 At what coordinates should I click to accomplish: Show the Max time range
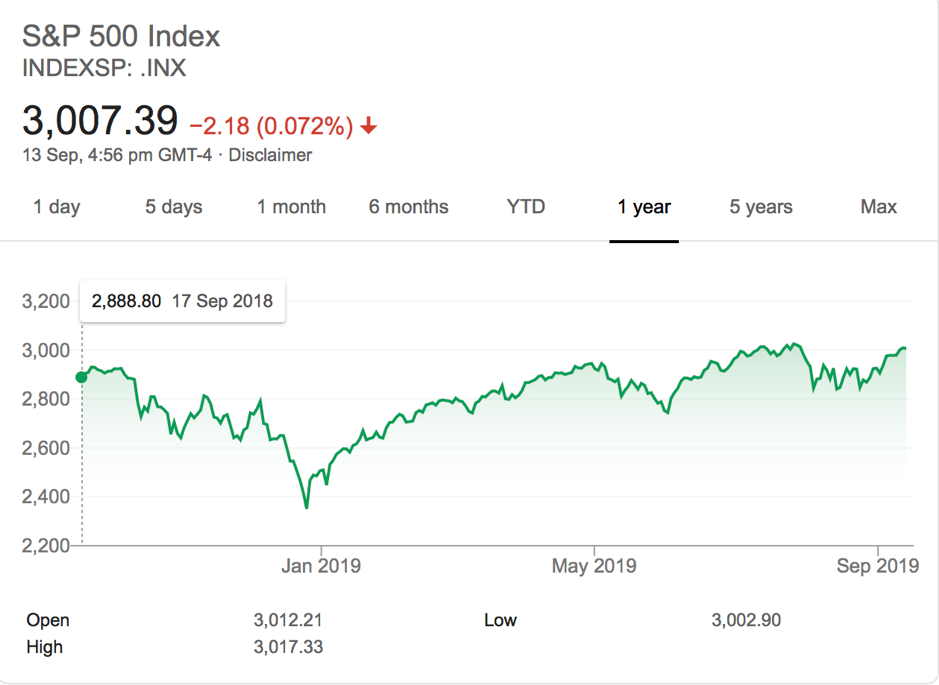(x=878, y=207)
